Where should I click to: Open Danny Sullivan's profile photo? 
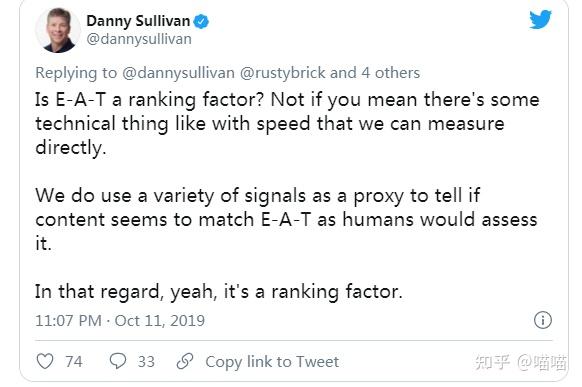(x=58, y=30)
